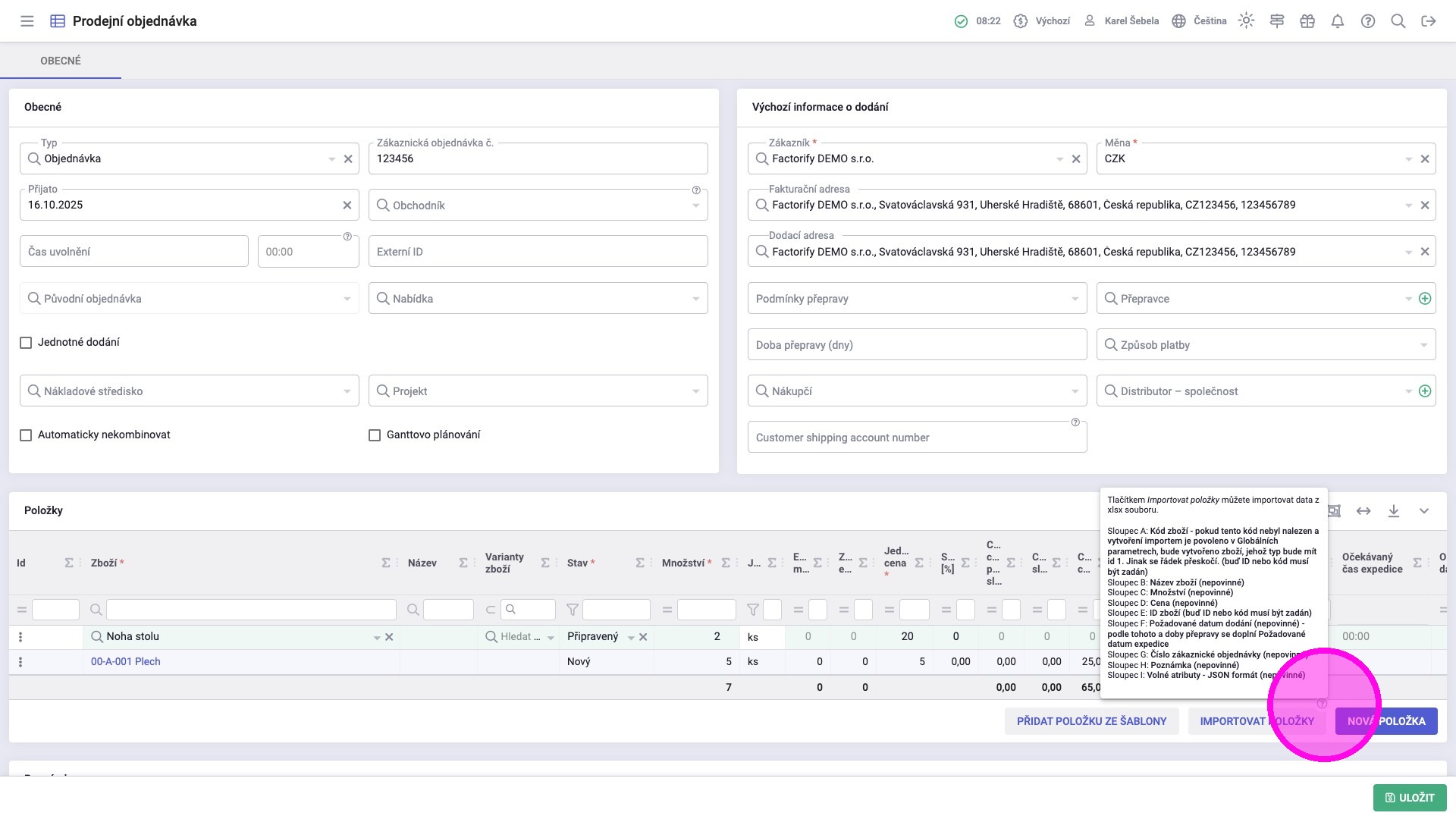Collapse the Položky section chevron
Viewport: 1456px width, 819px height.
pos(1424,511)
